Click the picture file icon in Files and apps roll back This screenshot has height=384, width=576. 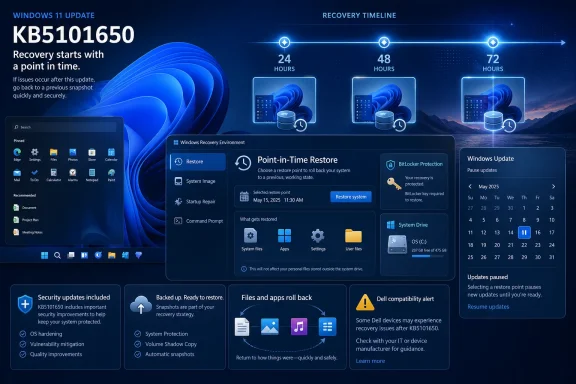[270, 326]
